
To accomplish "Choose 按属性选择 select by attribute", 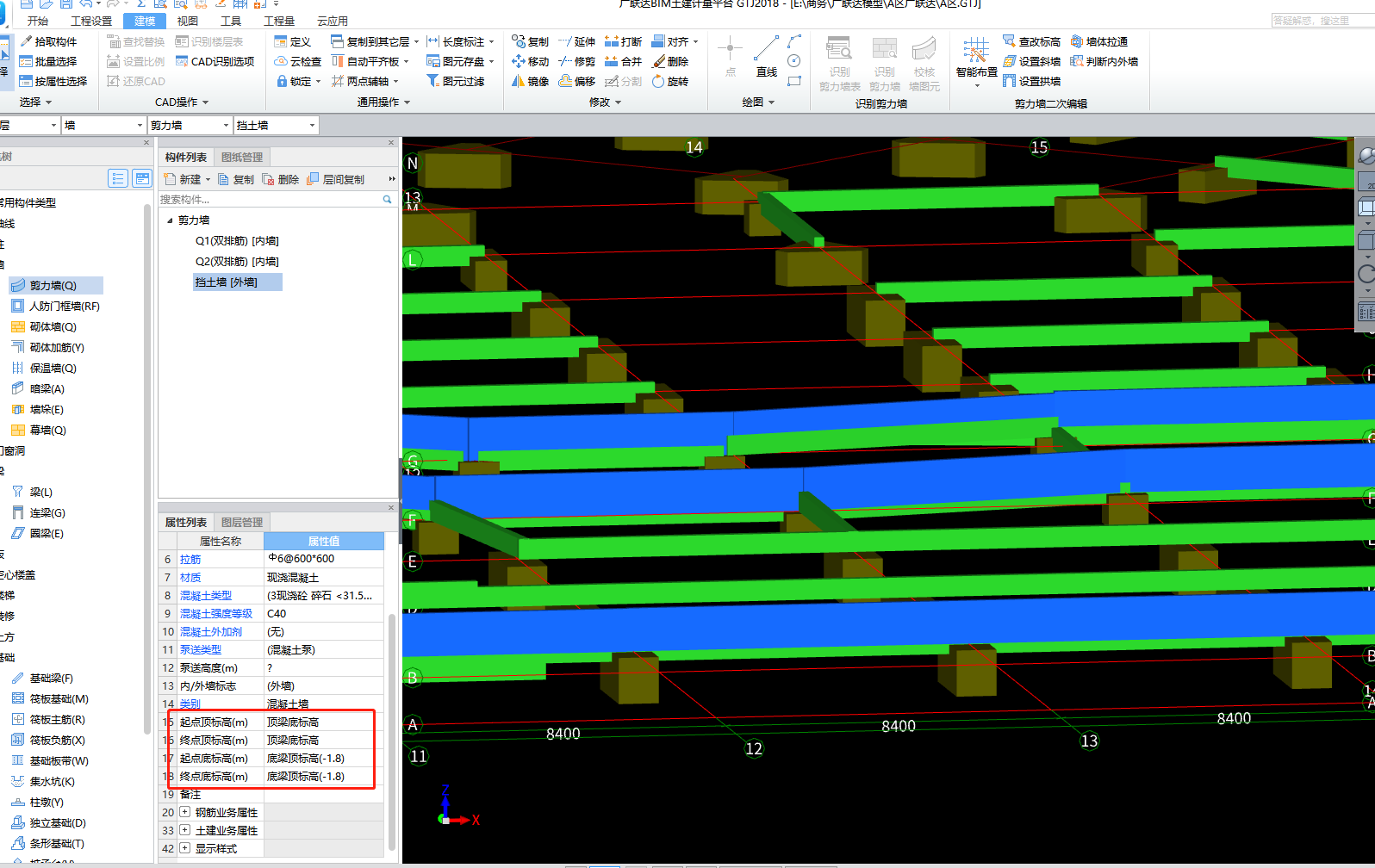I will (53, 81).
